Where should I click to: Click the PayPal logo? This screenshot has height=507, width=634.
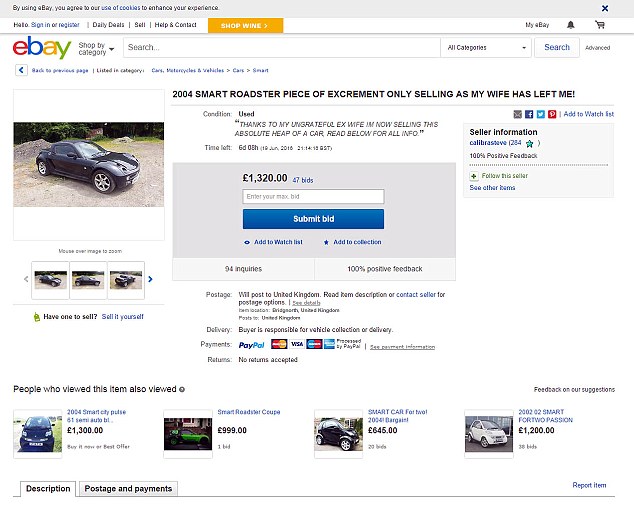[251, 345]
